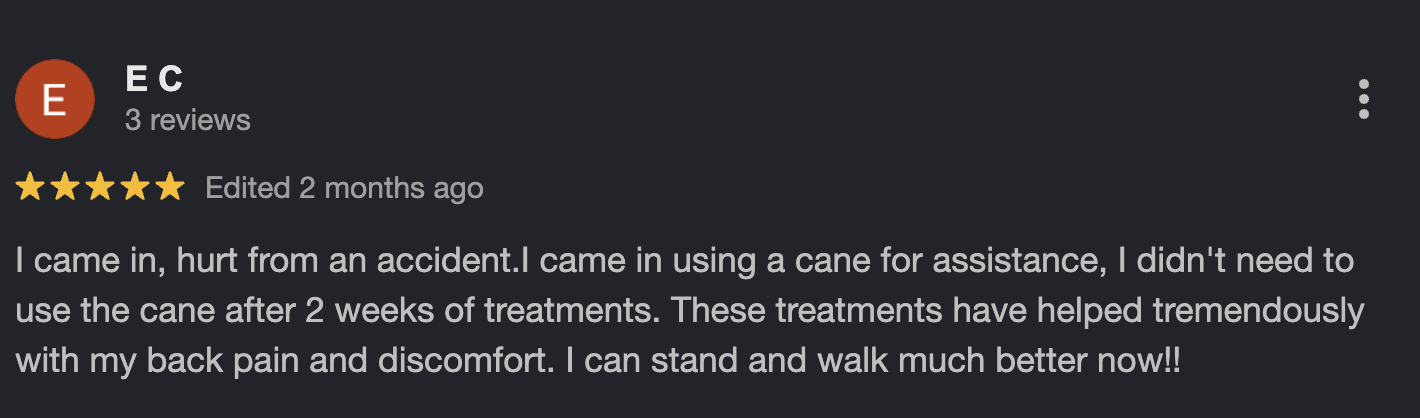Image resolution: width=1420 pixels, height=418 pixels.
Task: Click the Edited 2 months ago timestamp
Action: pyautogui.click(x=344, y=188)
